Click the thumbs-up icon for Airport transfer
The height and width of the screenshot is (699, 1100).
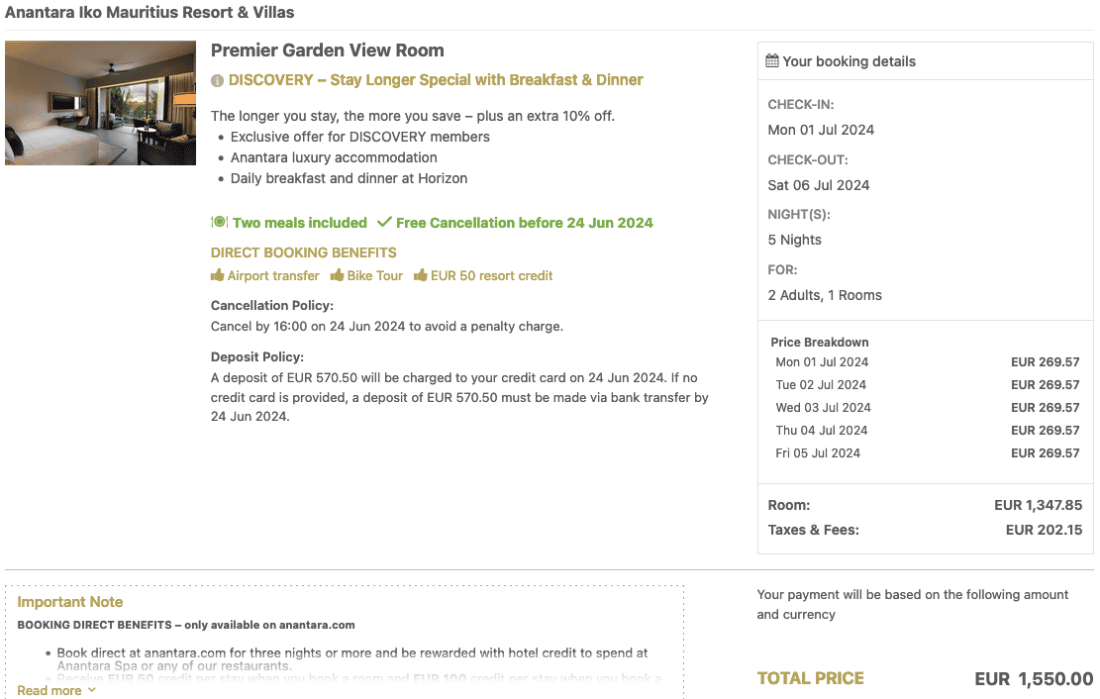tap(217, 276)
